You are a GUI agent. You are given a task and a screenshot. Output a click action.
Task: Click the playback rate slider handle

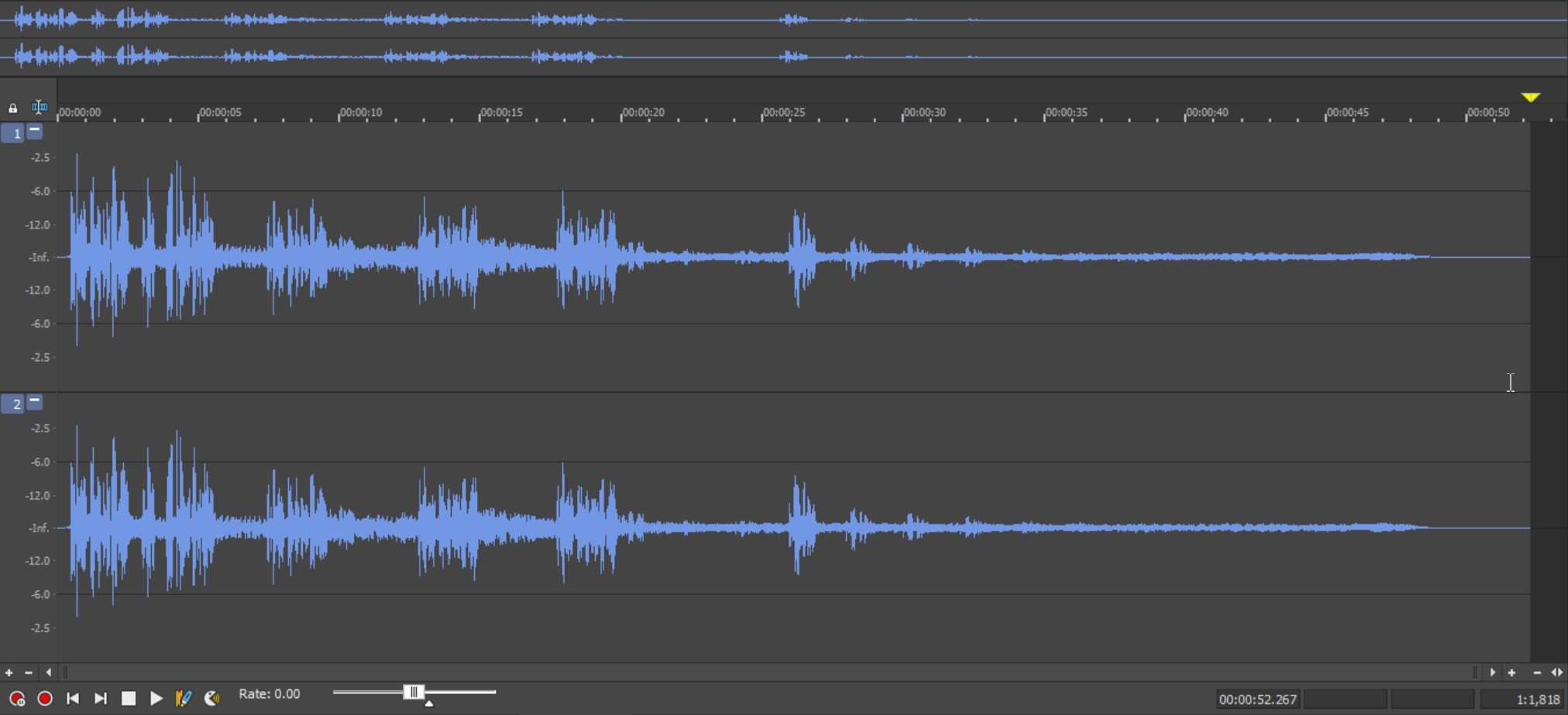click(414, 692)
